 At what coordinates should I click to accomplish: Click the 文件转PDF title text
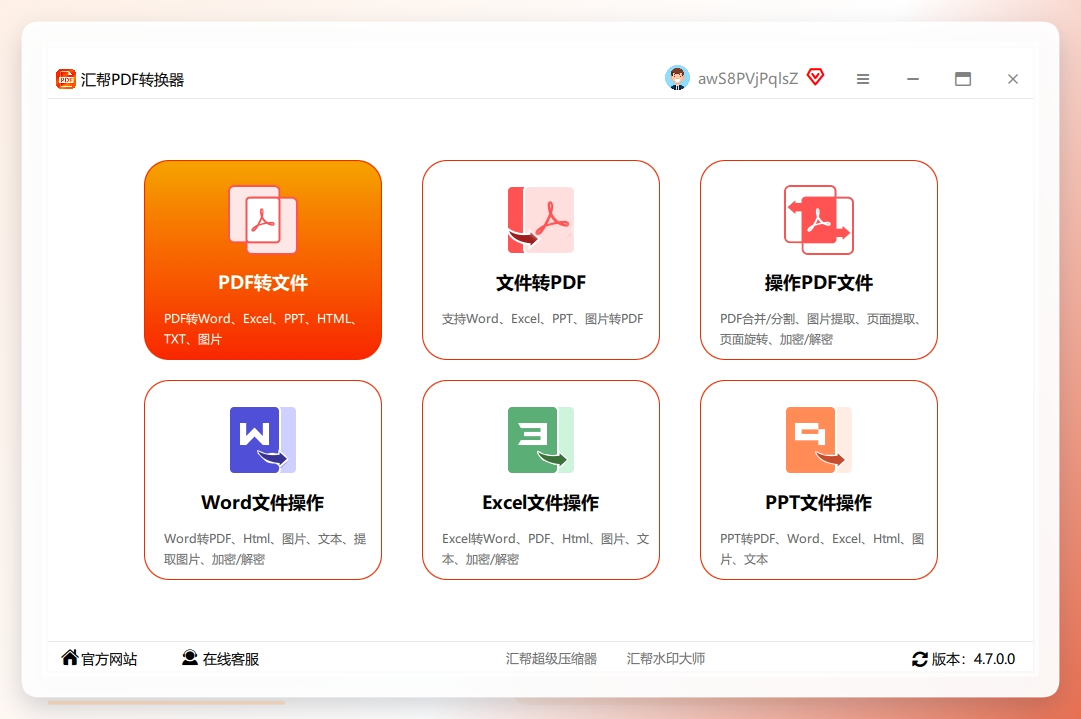point(540,283)
